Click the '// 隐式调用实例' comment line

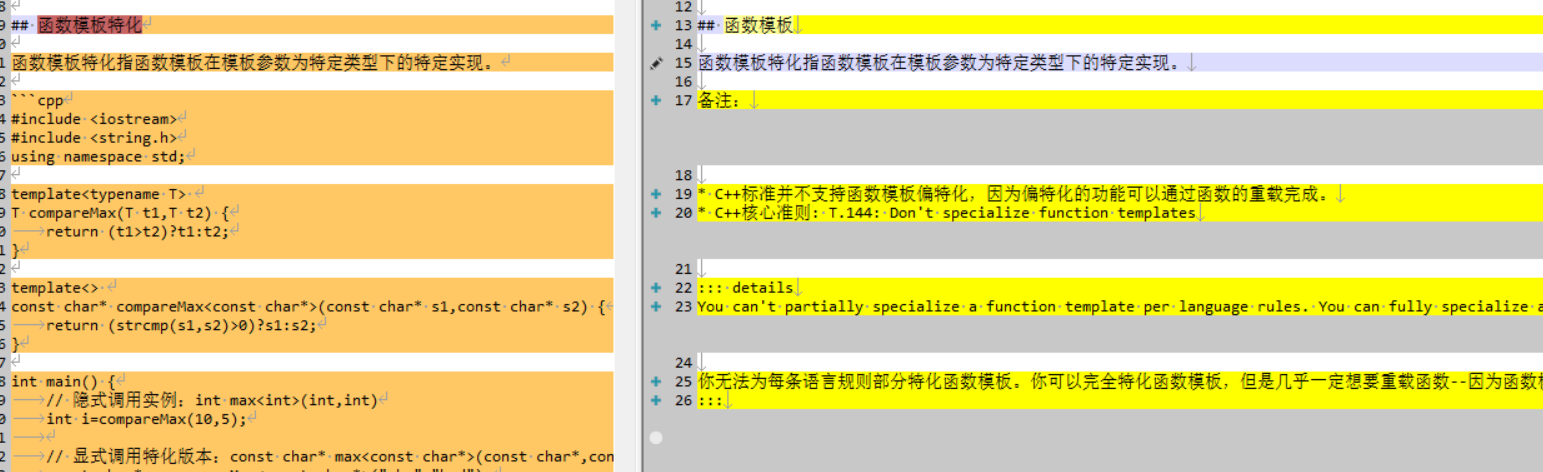click(212, 401)
